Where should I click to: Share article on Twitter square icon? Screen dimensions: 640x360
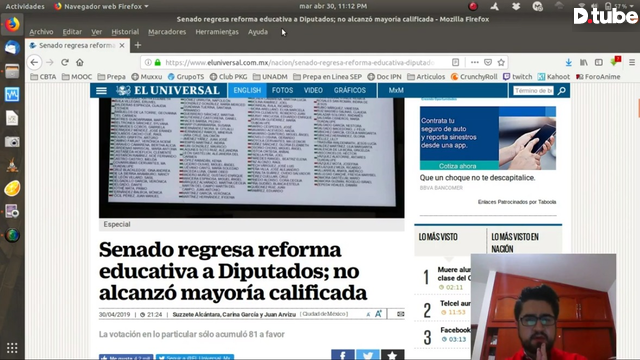point(368,355)
